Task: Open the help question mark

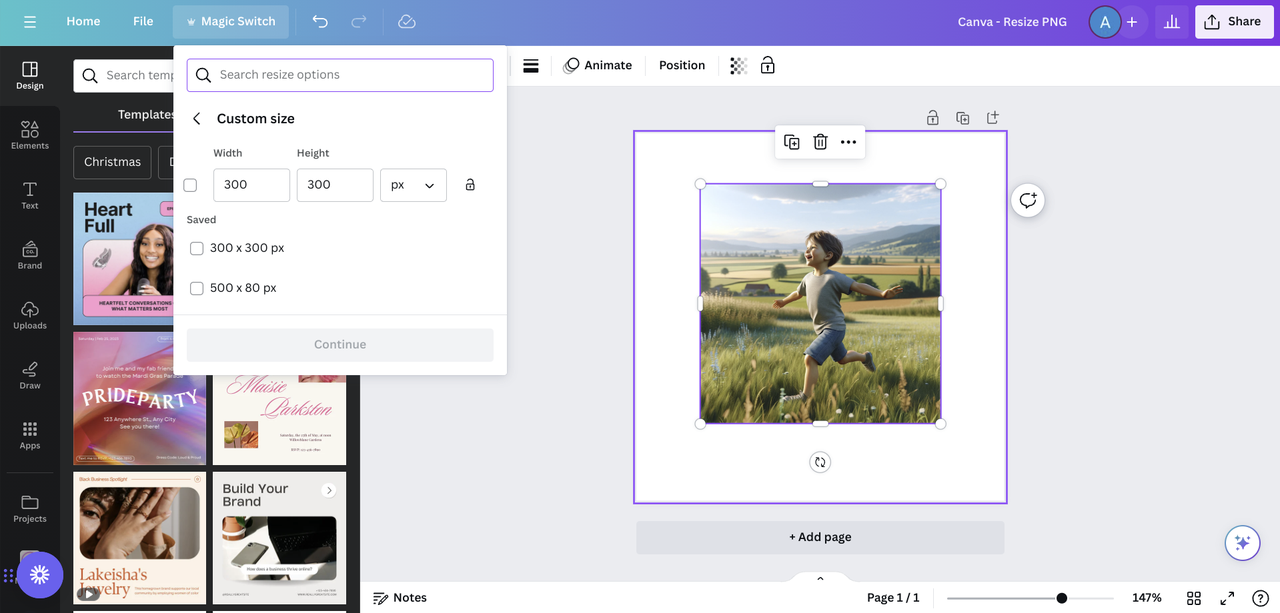Action: coord(1260,598)
